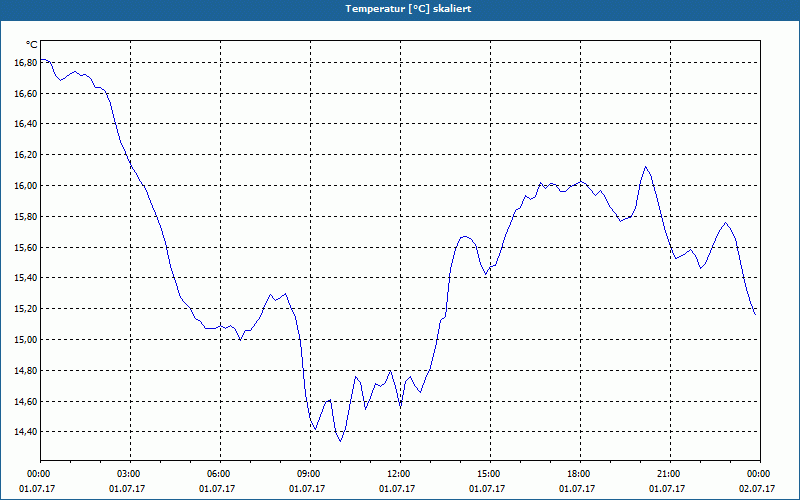
Task: Click the 01.07.17 date under 06:00
Action: 217,489
